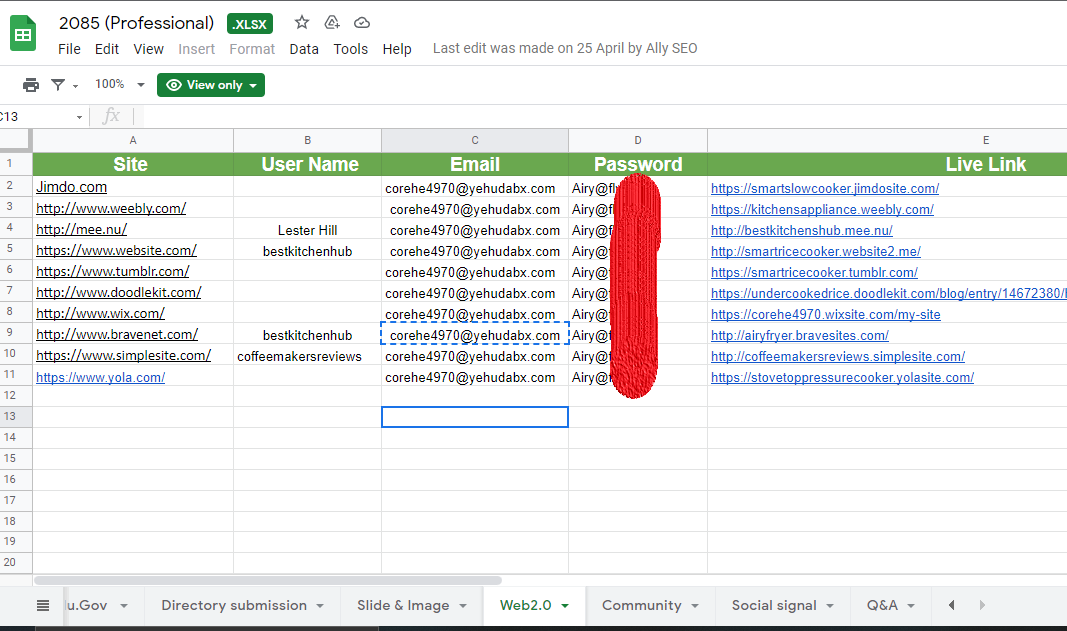The height and width of the screenshot is (631, 1067).
Task: Click the move-to-folder icon
Action: click(x=331, y=21)
